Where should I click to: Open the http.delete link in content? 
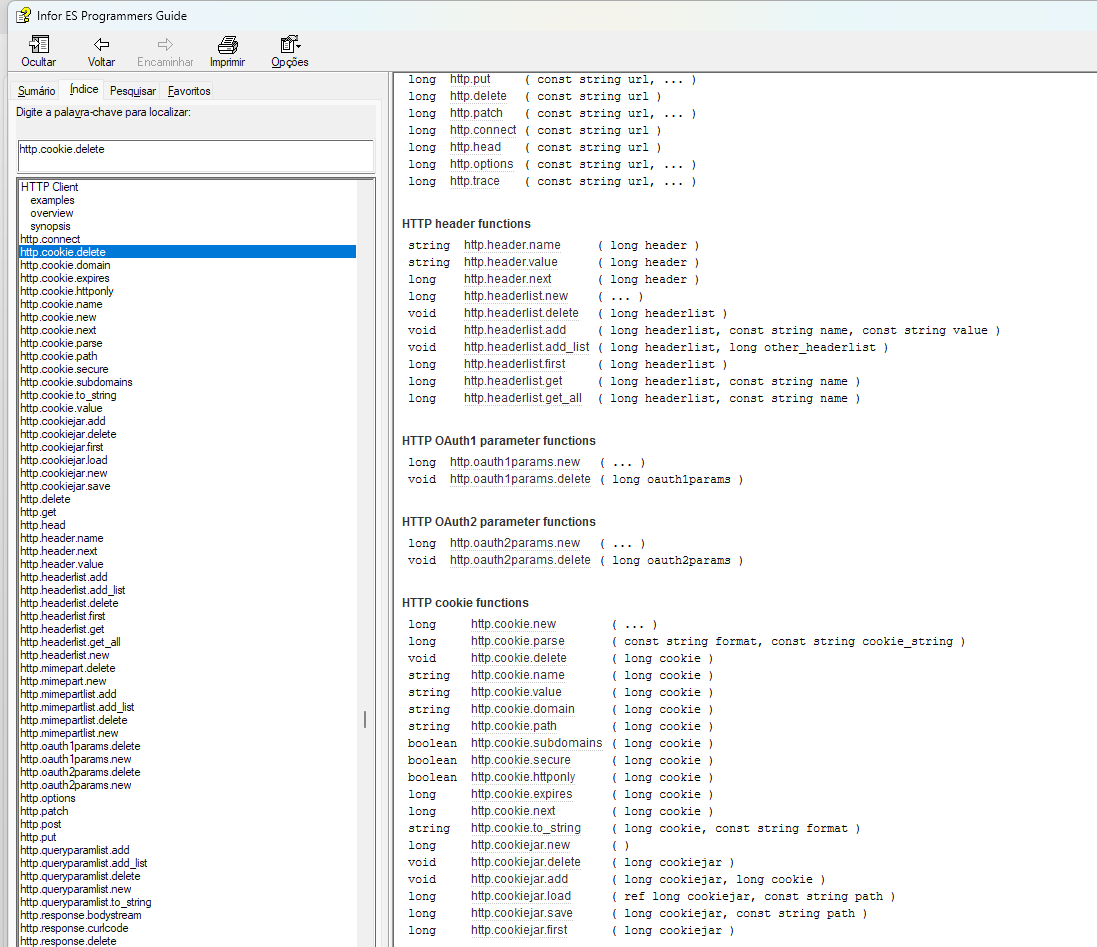(479, 96)
